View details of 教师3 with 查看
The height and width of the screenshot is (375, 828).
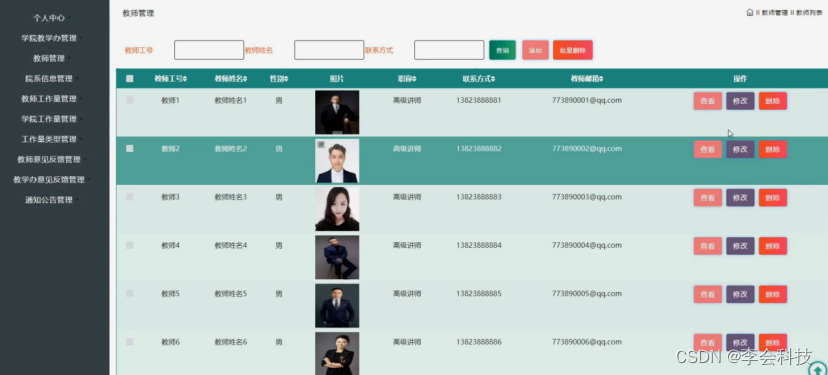[x=708, y=198]
